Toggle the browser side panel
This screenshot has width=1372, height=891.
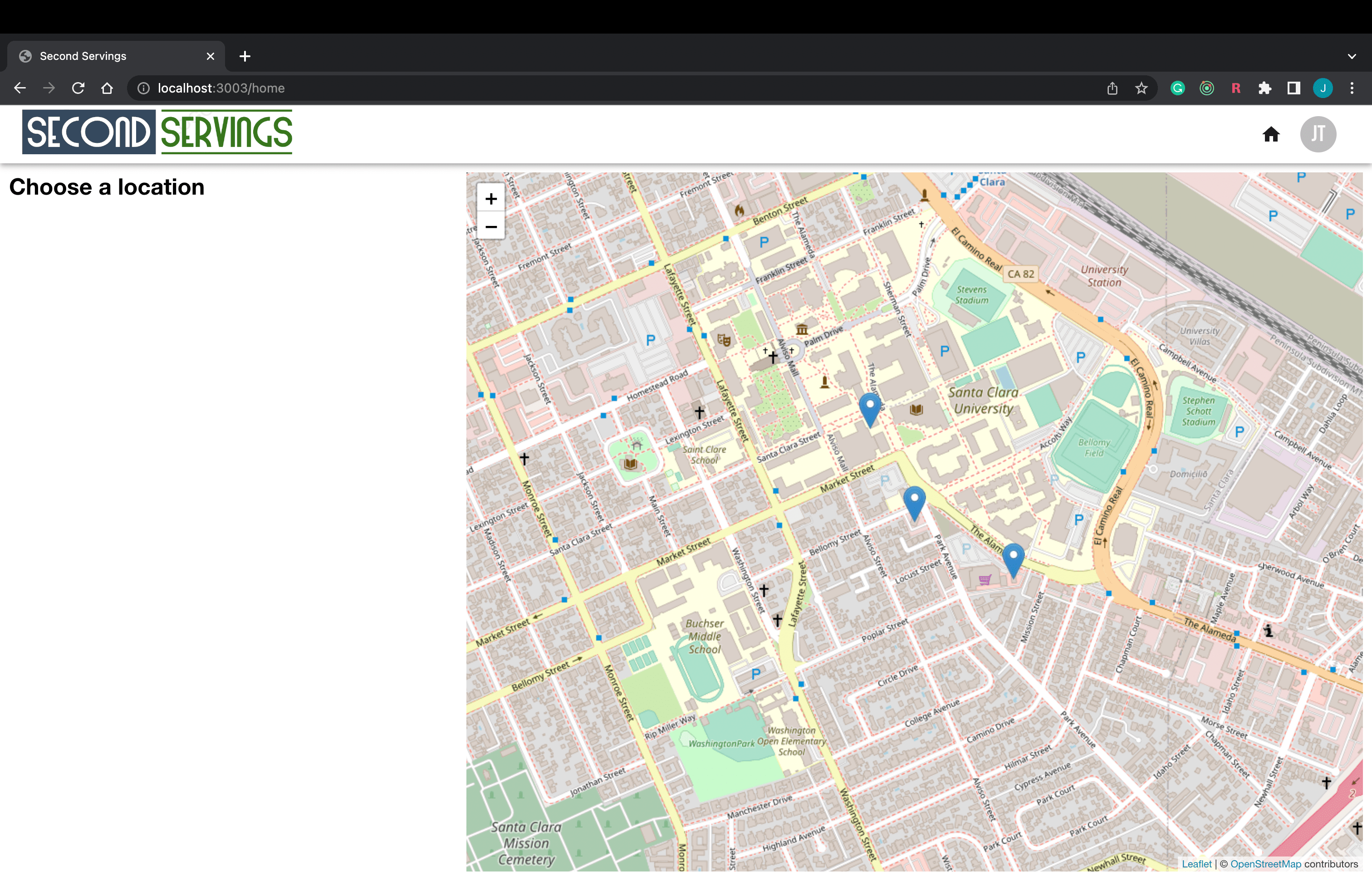coord(1293,88)
